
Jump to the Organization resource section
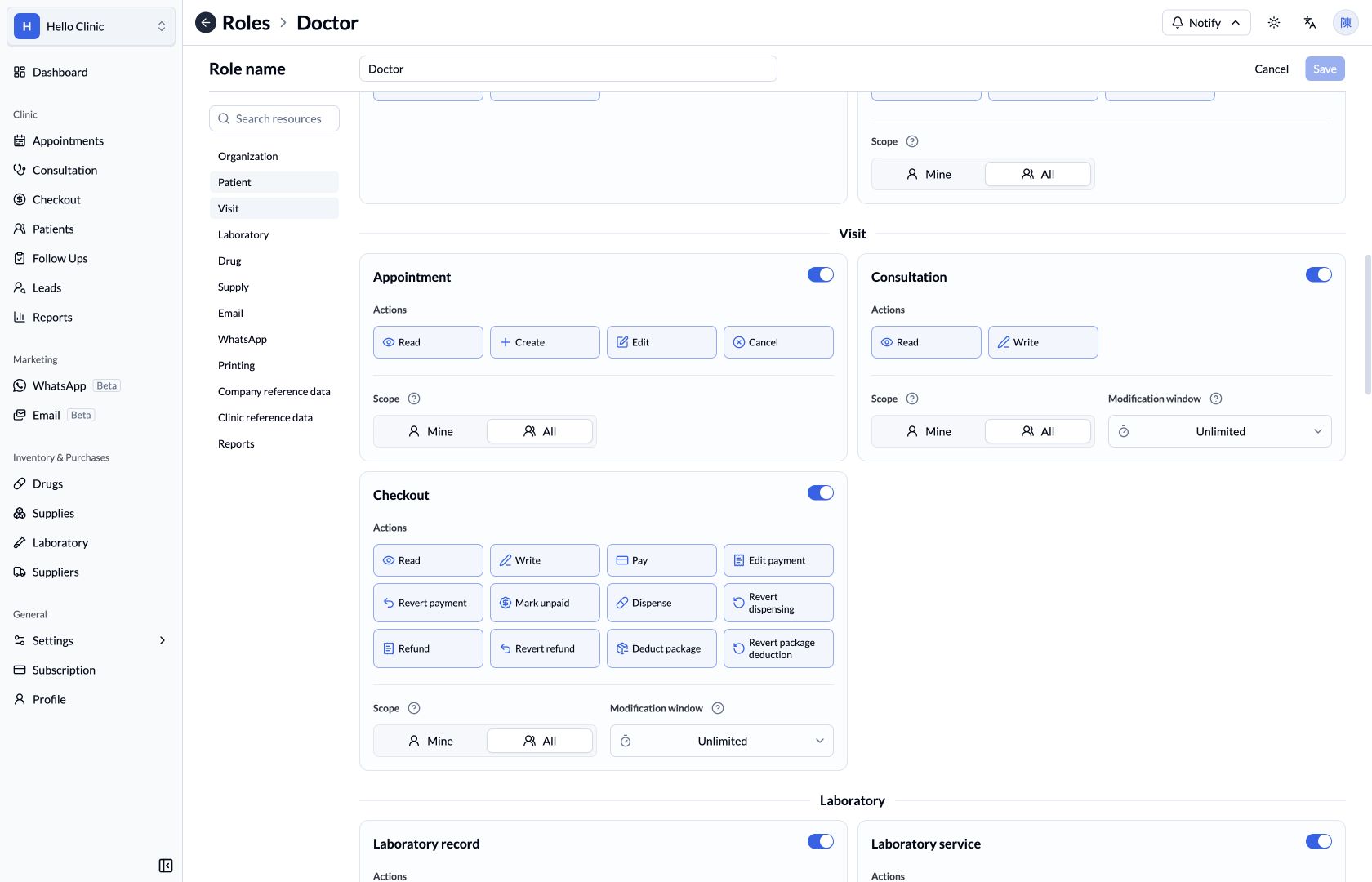pyautogui.click(x=274, y=156)
